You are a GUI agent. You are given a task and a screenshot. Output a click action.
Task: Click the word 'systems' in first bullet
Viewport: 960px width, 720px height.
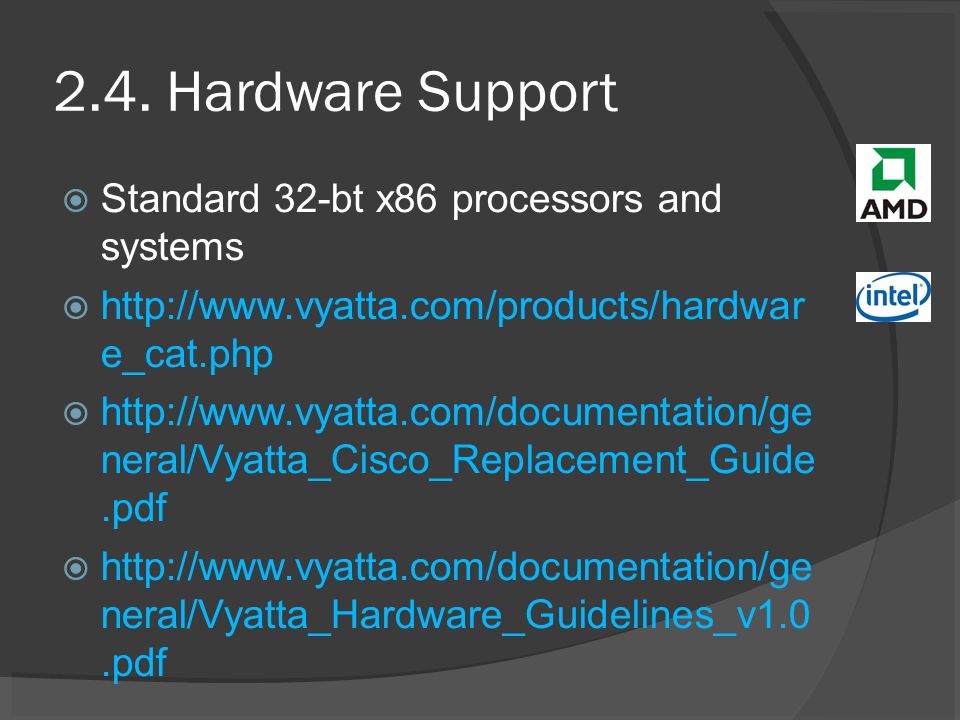pos(172,248)
